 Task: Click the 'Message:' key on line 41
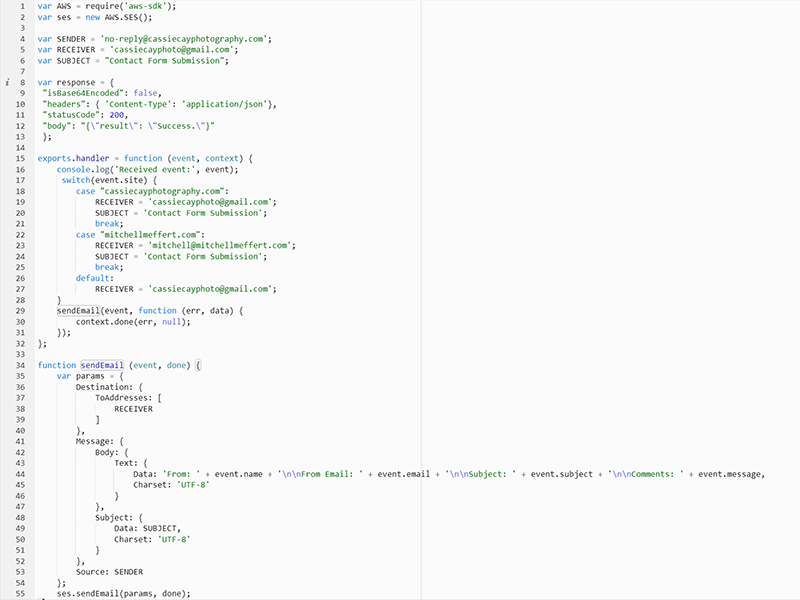coord(95,441)
